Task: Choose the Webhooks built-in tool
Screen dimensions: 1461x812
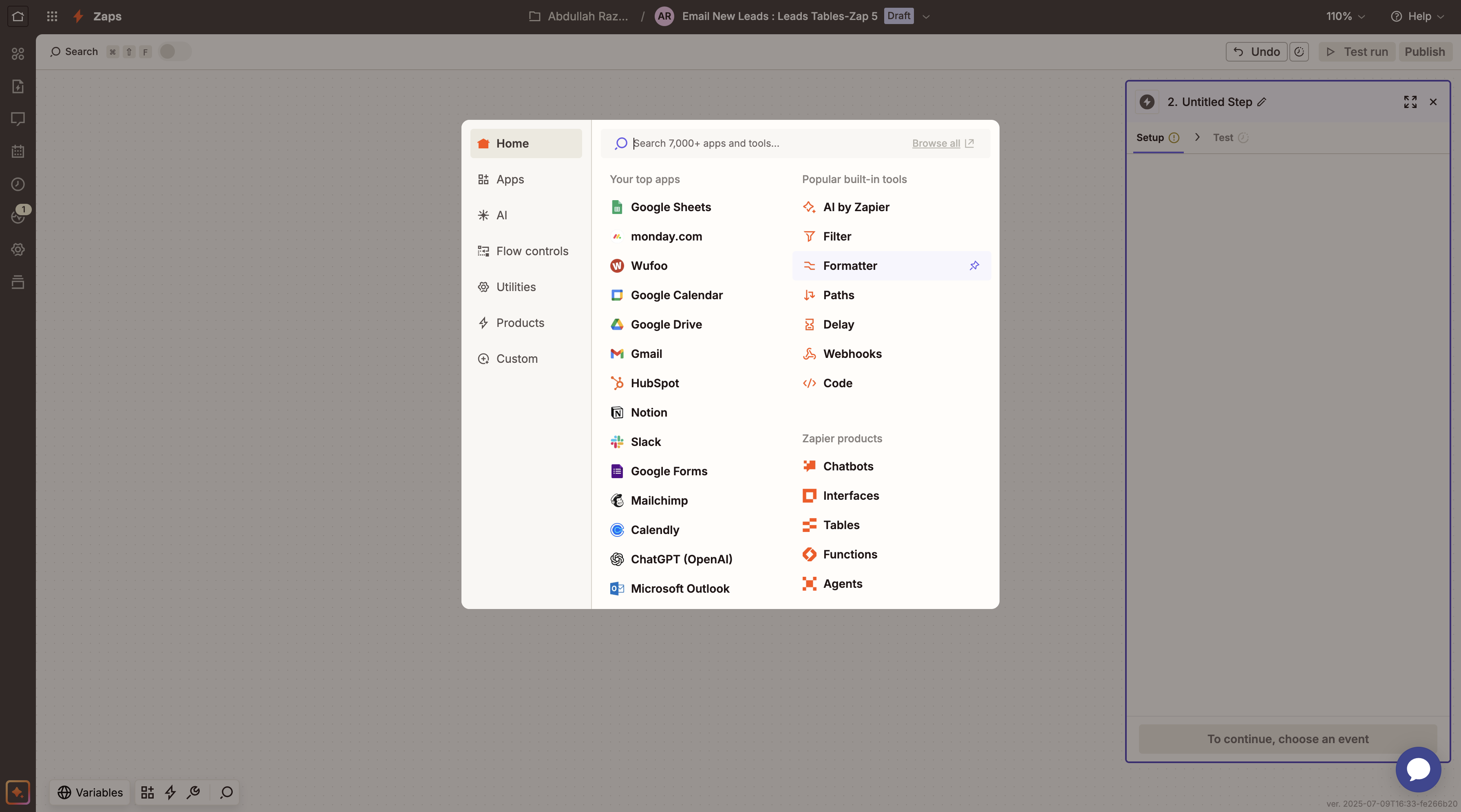Action: point(852,354)
